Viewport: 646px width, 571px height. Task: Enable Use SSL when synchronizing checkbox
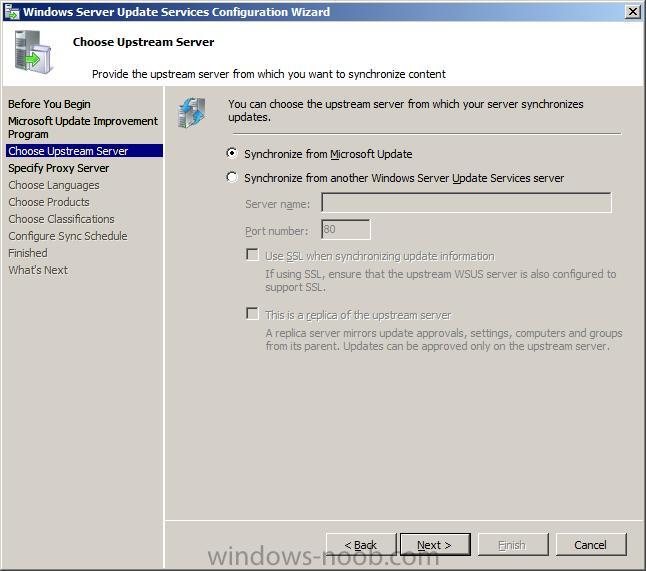(x=252, y=255)
